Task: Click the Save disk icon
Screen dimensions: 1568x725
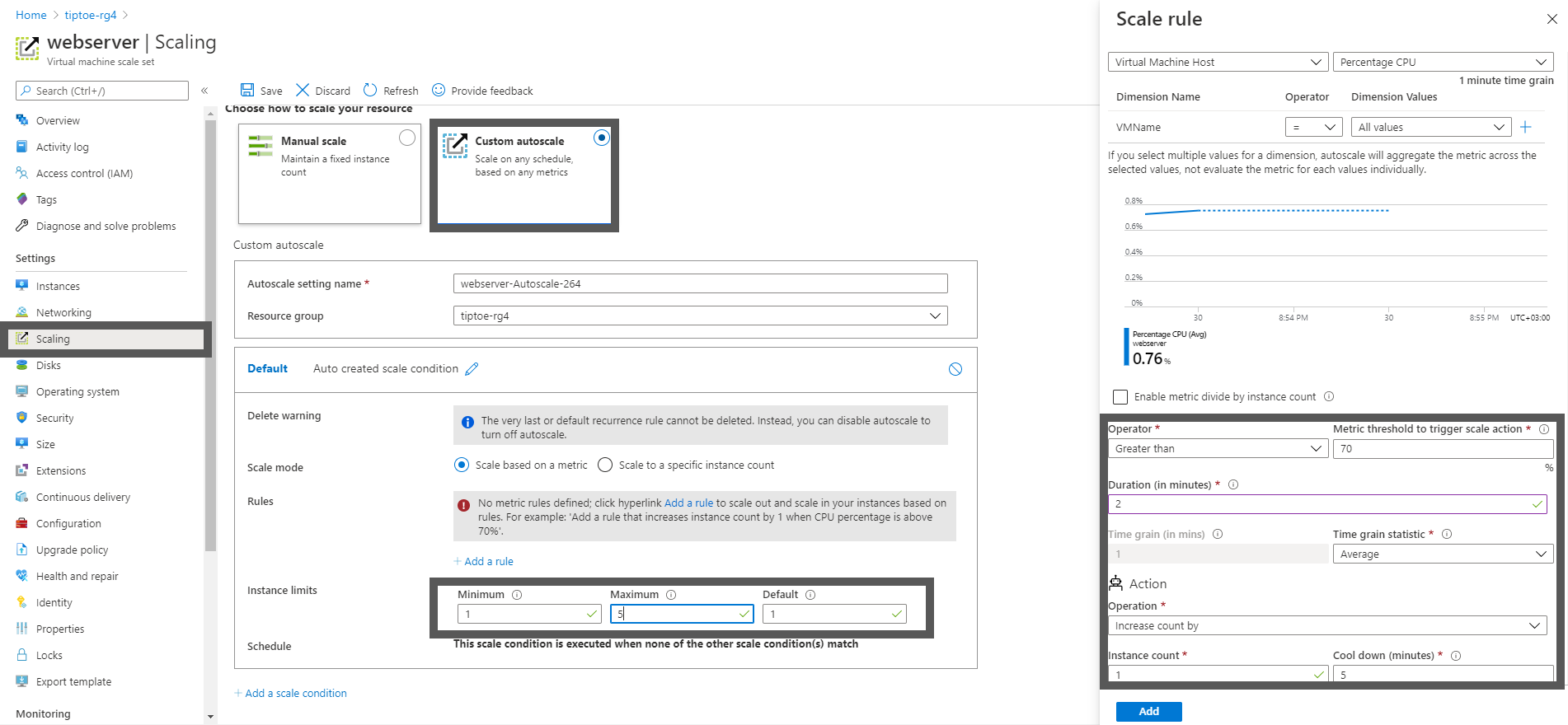Action: coord(247,90)
